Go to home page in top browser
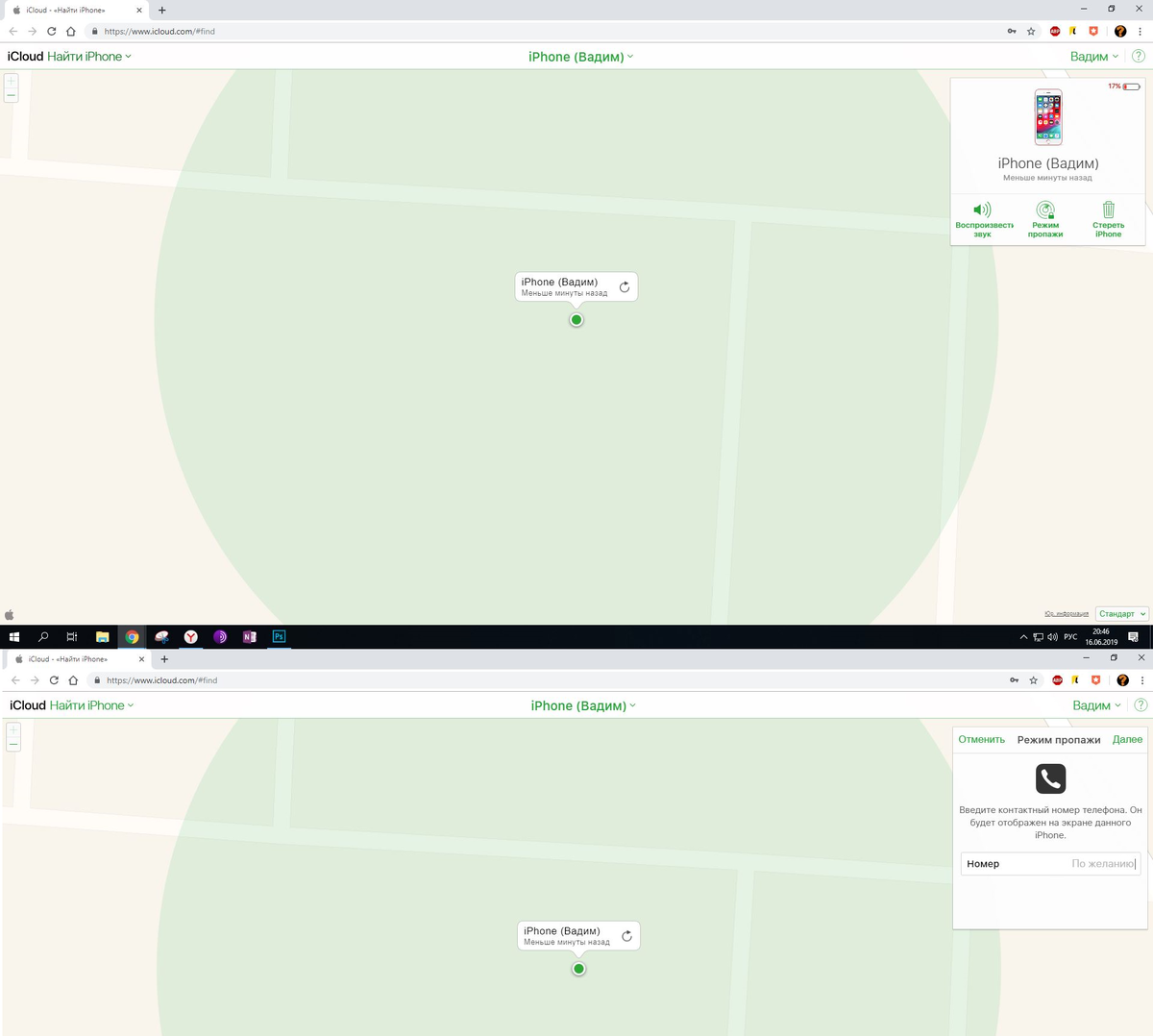 pyautogui.click(x=70, y=31)
